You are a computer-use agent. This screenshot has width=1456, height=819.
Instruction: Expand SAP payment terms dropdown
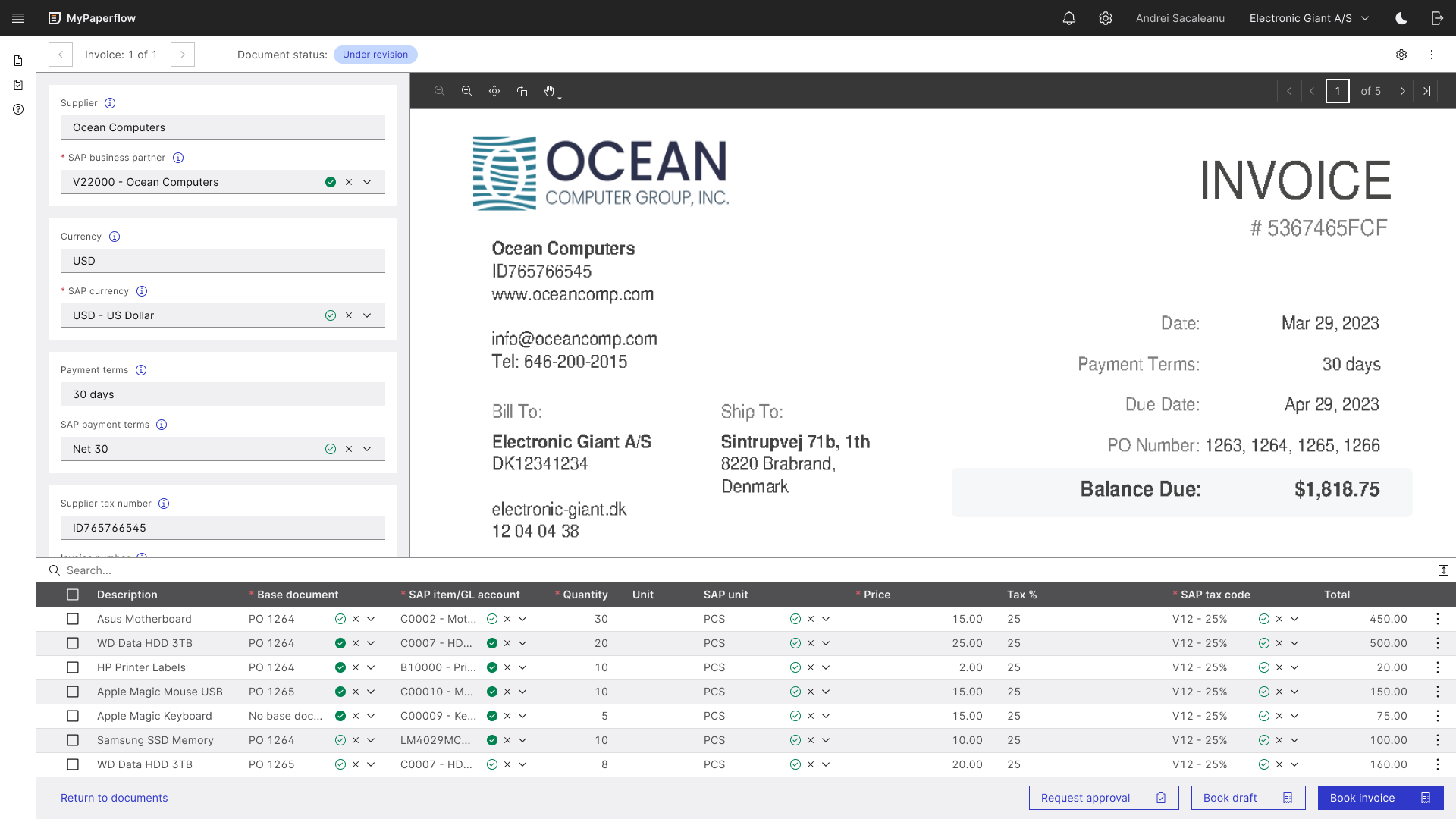coord(367,449)
